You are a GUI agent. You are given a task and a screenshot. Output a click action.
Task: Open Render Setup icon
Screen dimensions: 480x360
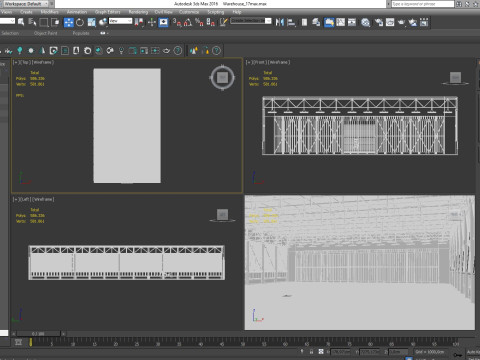pyautogui.click(x=378, y=22)
